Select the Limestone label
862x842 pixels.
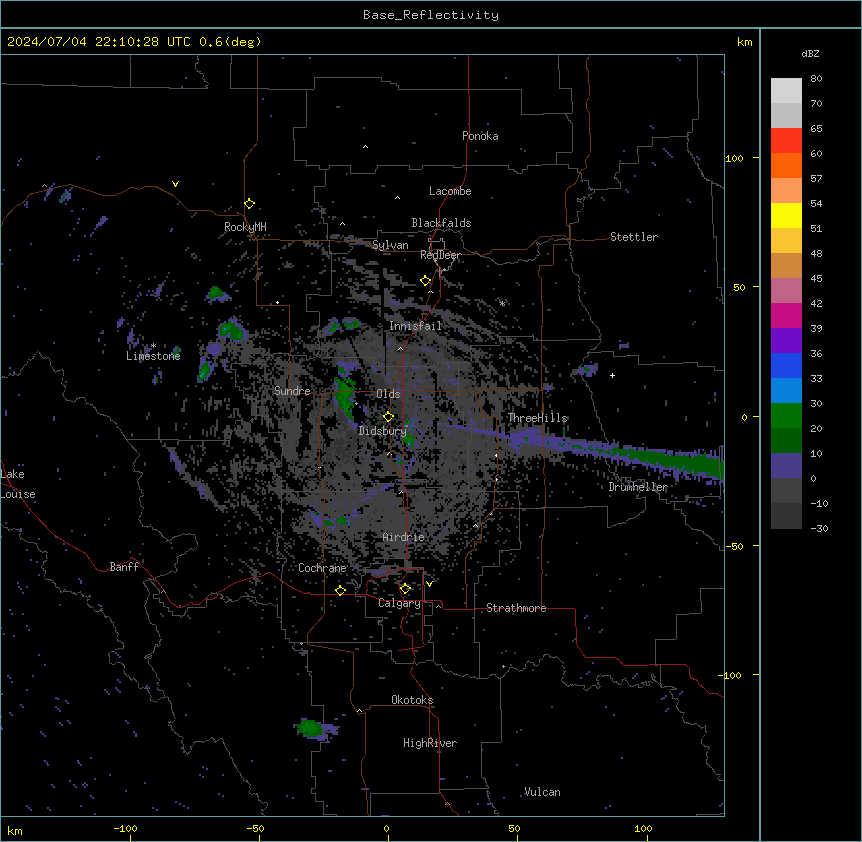click(x=153, y=356)
